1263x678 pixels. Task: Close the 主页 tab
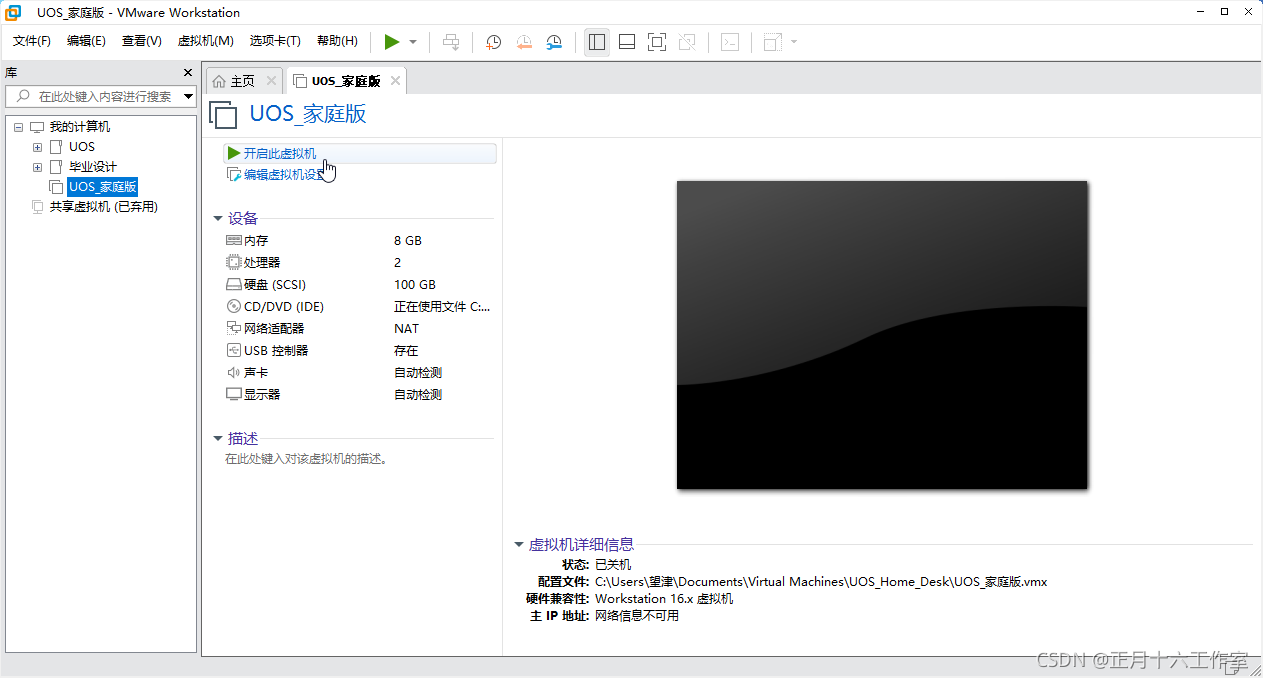click(271, 81)
